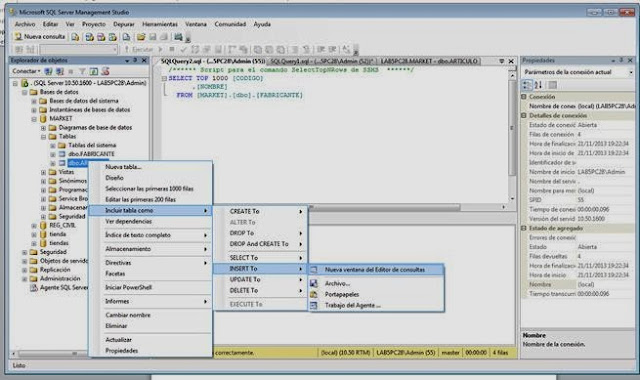The height and width of the screenshot is (380, 640).
Task: Click the MARKET database cylinder icon
Action: tap(43, 119)
